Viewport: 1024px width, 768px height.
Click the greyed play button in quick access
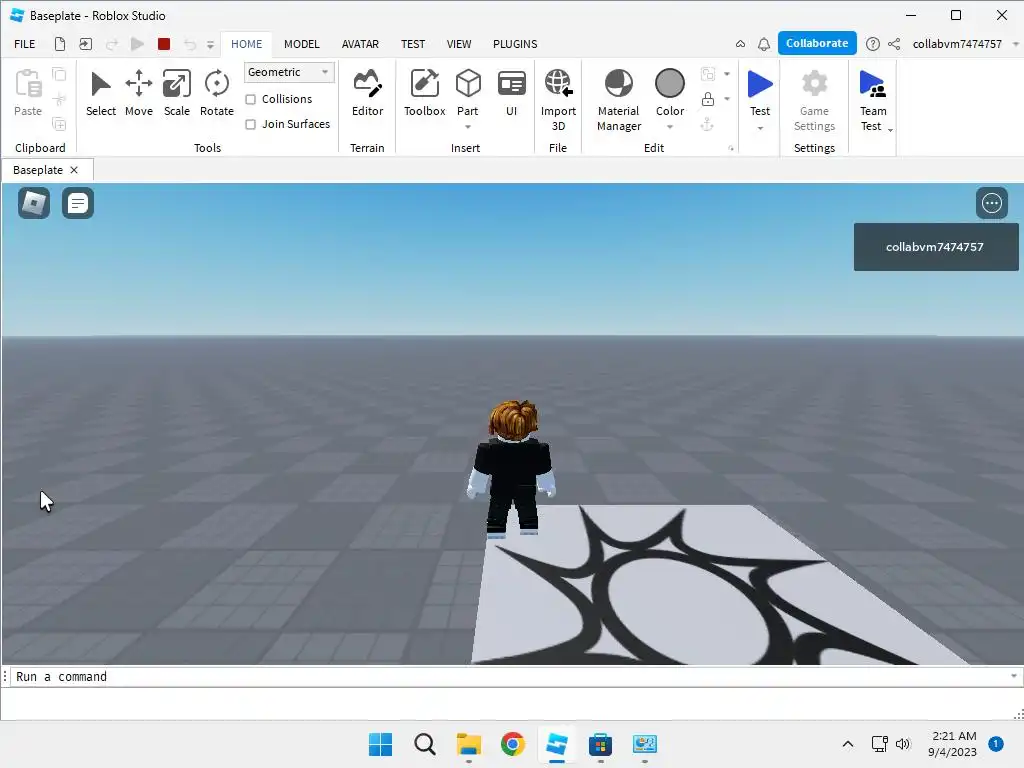tap(137, 44)
